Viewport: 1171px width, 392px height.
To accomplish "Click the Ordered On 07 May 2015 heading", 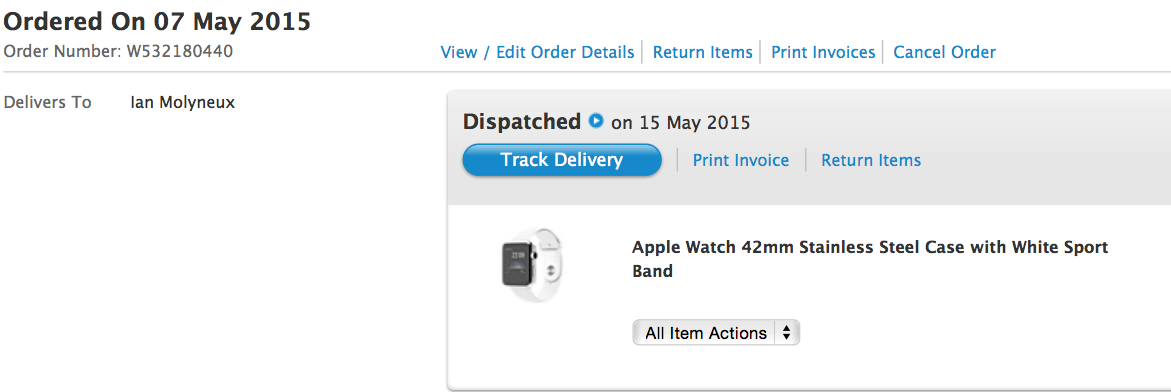I will [x=157, y=21].
